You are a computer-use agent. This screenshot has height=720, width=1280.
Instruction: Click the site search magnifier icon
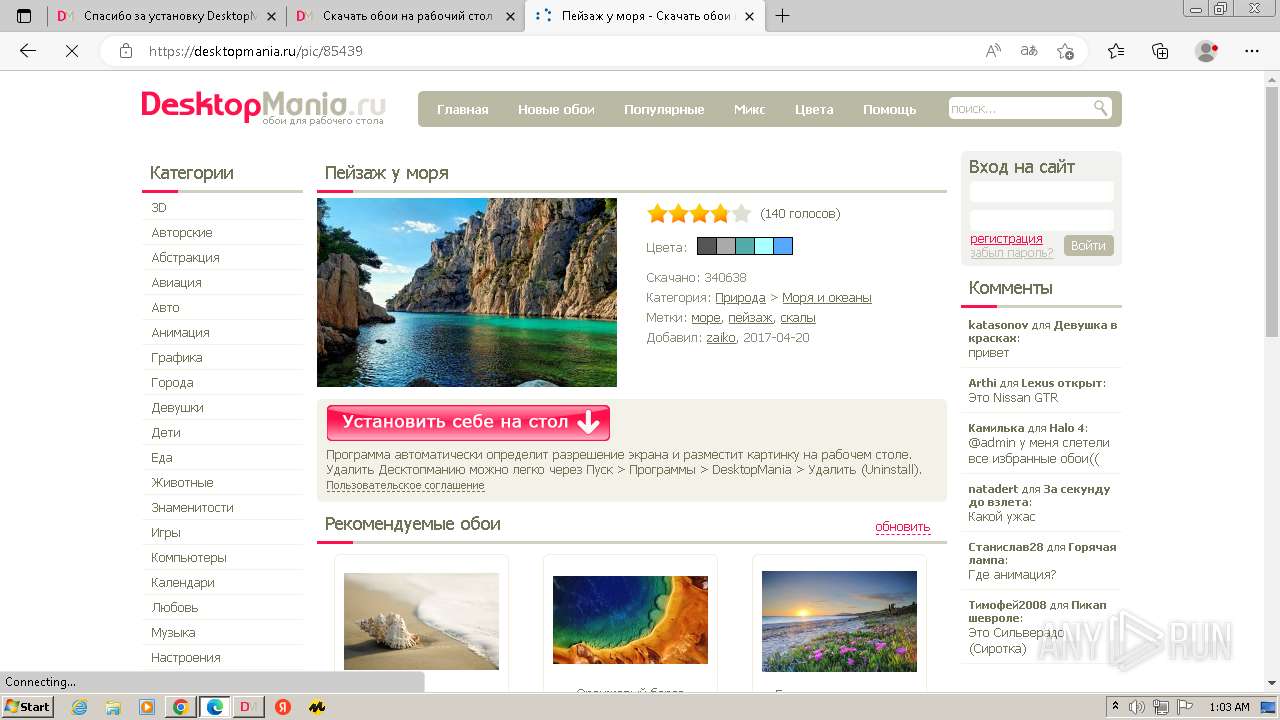pos(1100,108)
